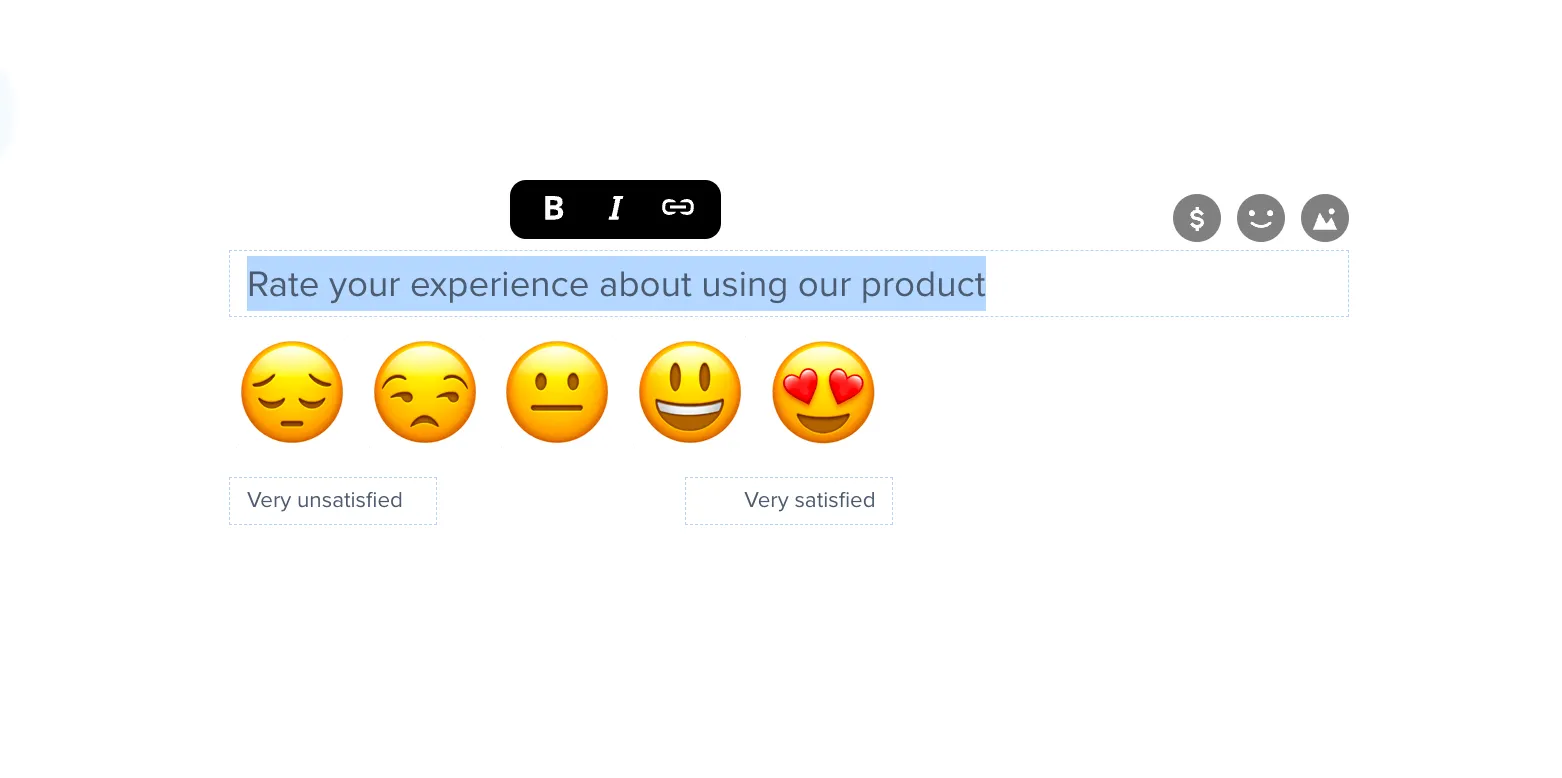Toggle bold formatting on selected text
1562x778 pixels.
click(x=553, y=208)
